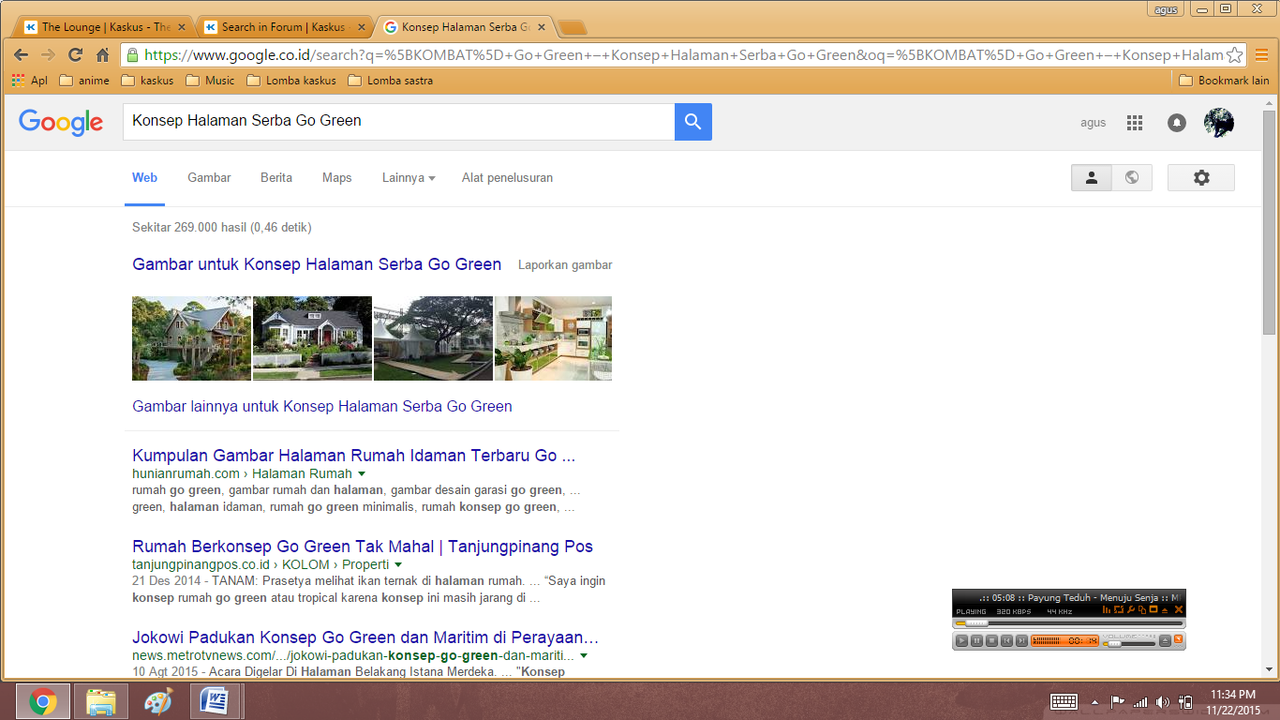Open Rumah Berkonsep Go Green Tak Mahal result

pyautogui.click(x=362, y=547)
